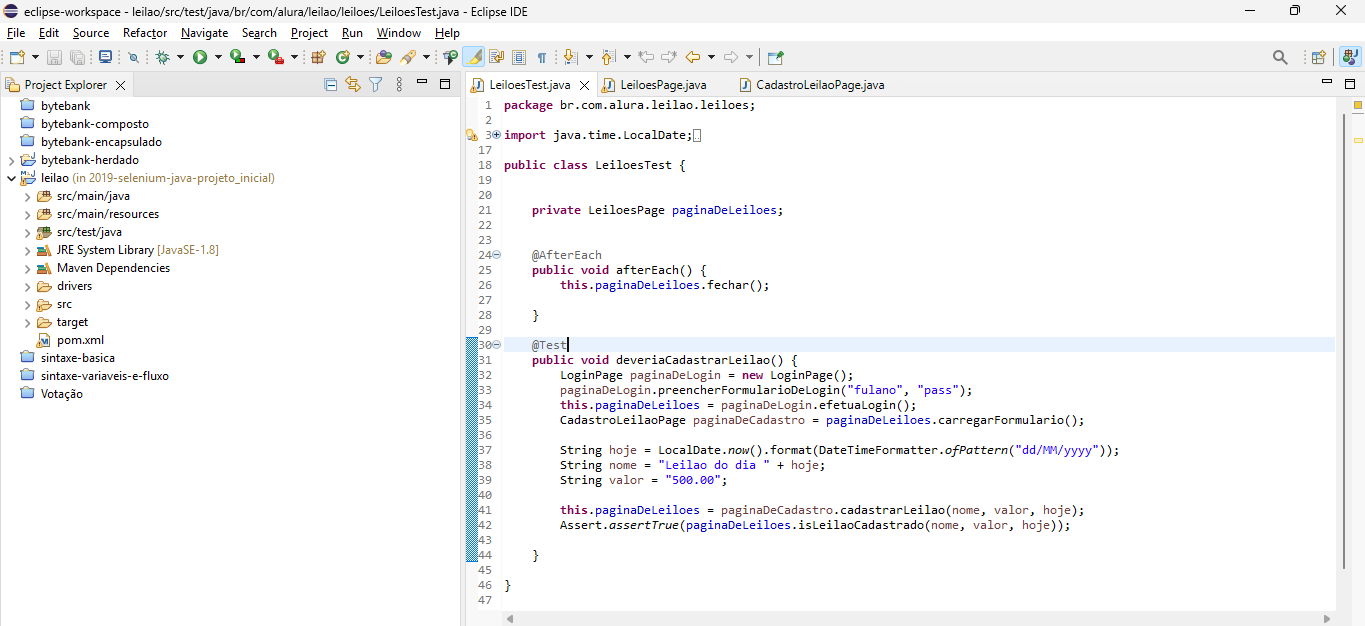Image resolution: width=1365 pixels, height=626 pixels.
Task: Select the sintaxe-basica project
Action: (78, 358)
